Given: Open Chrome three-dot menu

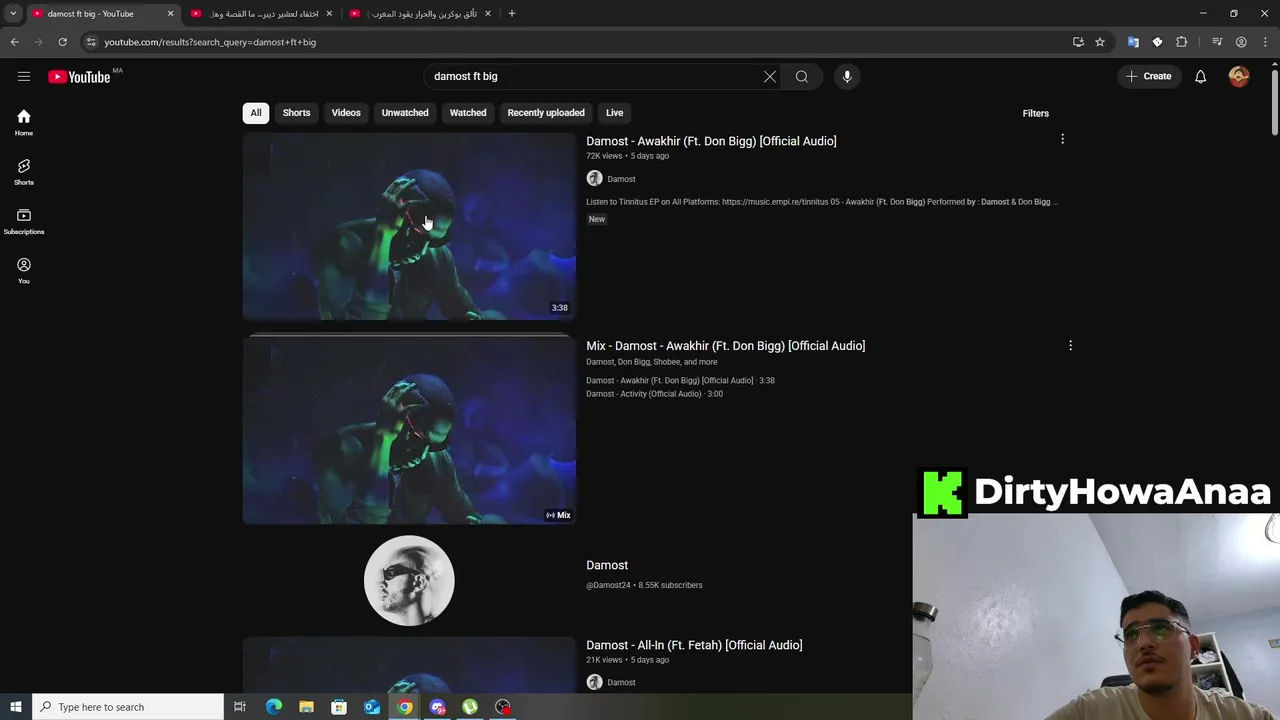Looking at the screenshot, I should coord(1264,42).
